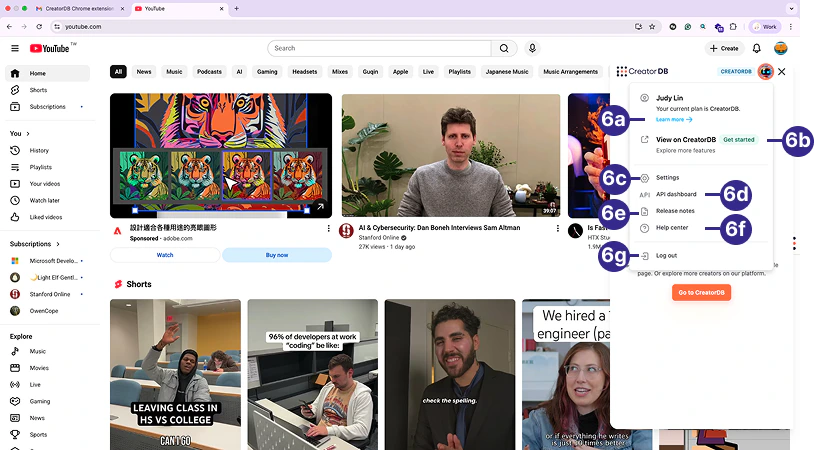Click the Go to CreatorDB button
Viewport: 814px width, 450px height.
click(x=701, y=292)
